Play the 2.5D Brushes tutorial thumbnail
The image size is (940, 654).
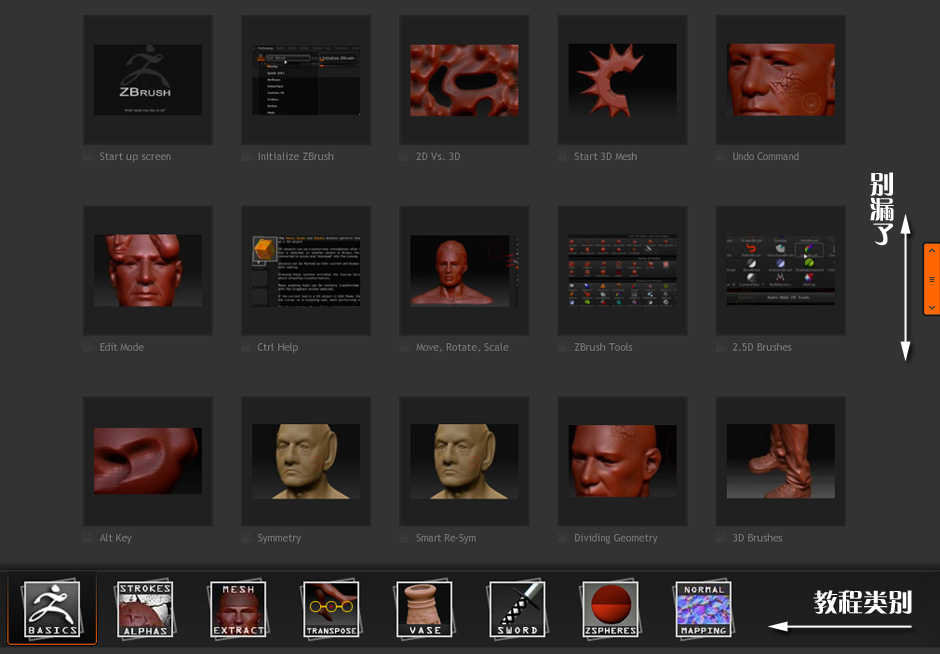(781, 270)
